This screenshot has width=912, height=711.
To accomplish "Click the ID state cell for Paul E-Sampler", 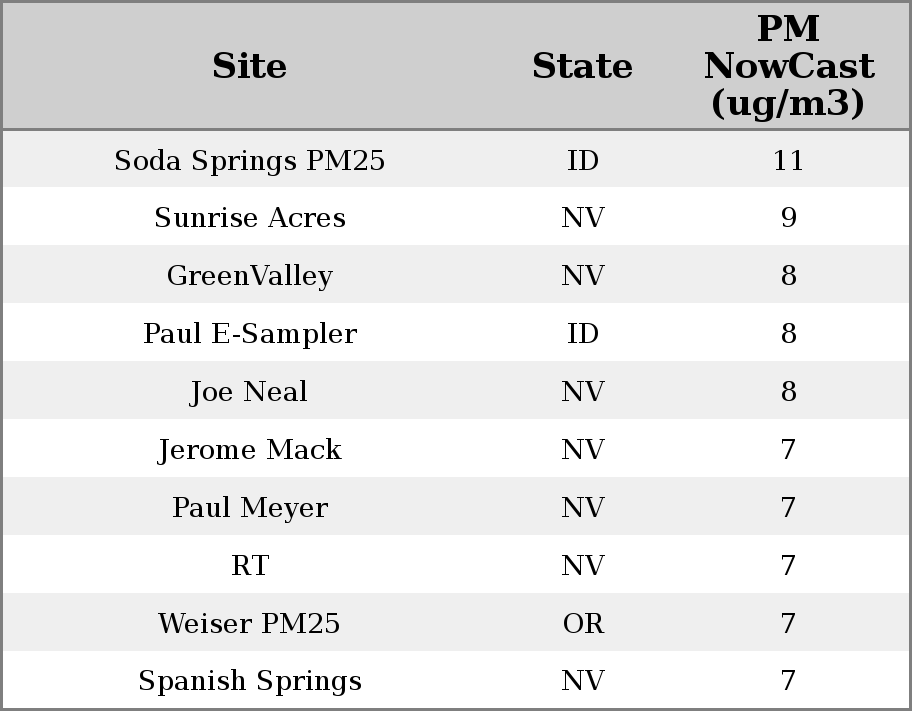I will (583, 334).
